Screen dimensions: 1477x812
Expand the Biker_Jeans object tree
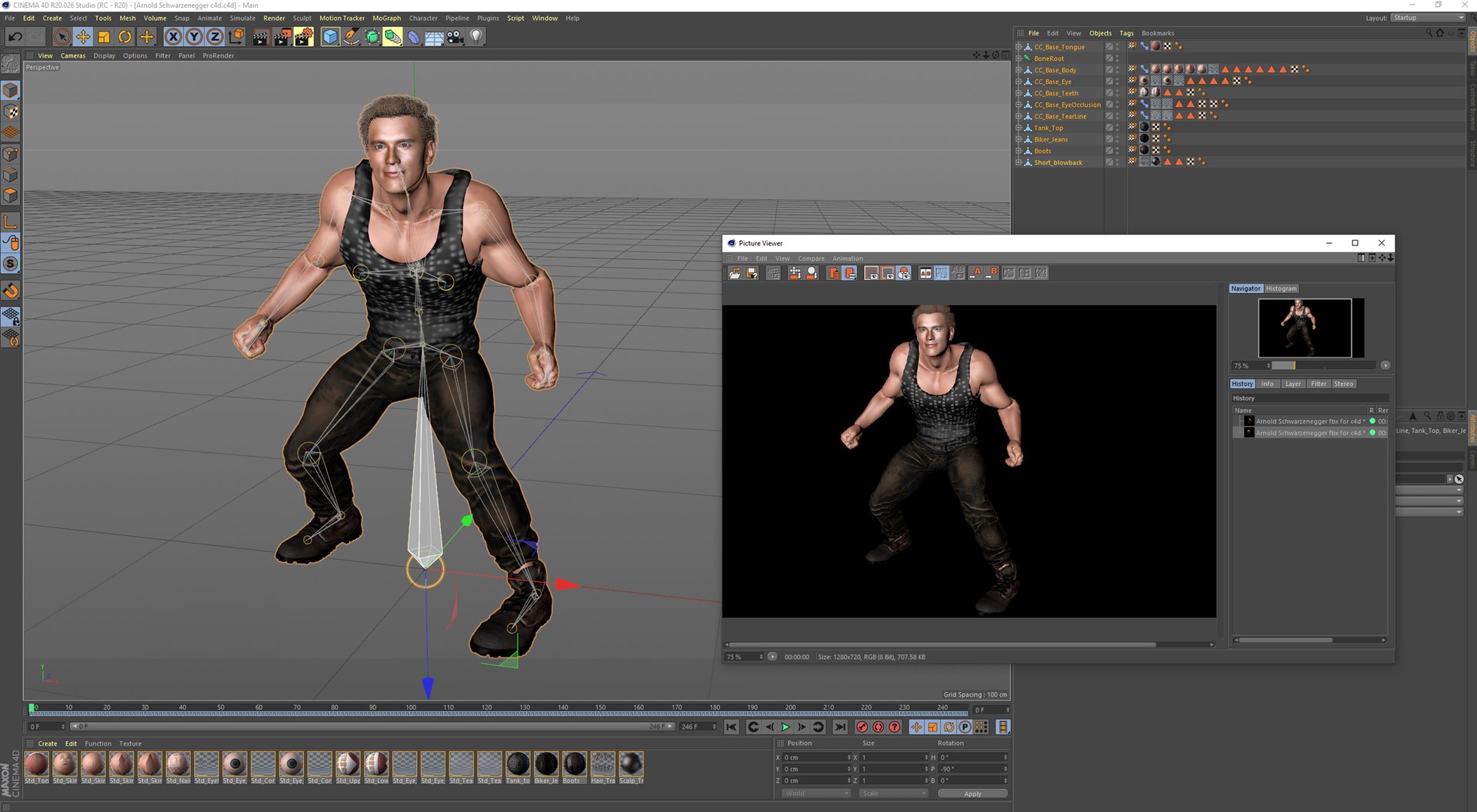point(1019,139)
